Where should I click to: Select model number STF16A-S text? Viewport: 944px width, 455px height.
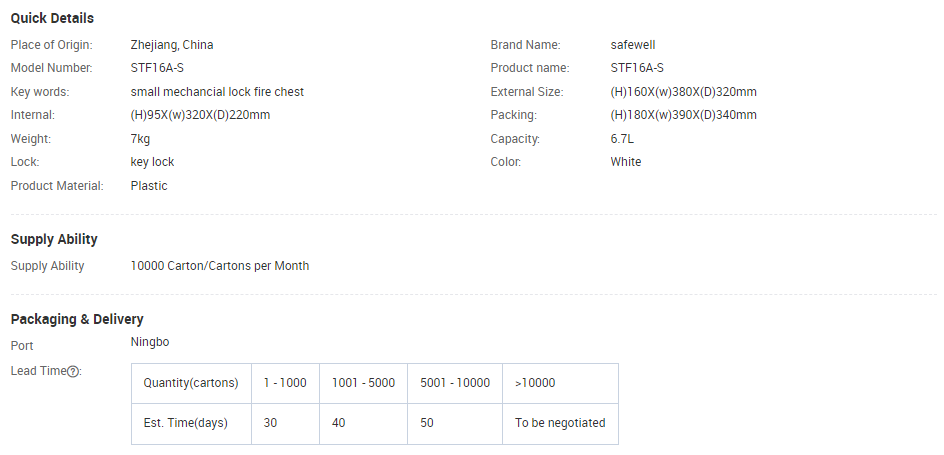(157, 68)
